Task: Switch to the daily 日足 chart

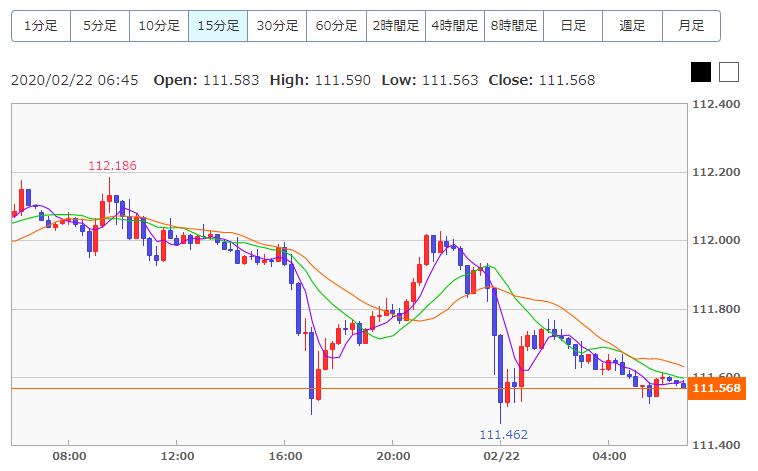Action: pos(573,26)
